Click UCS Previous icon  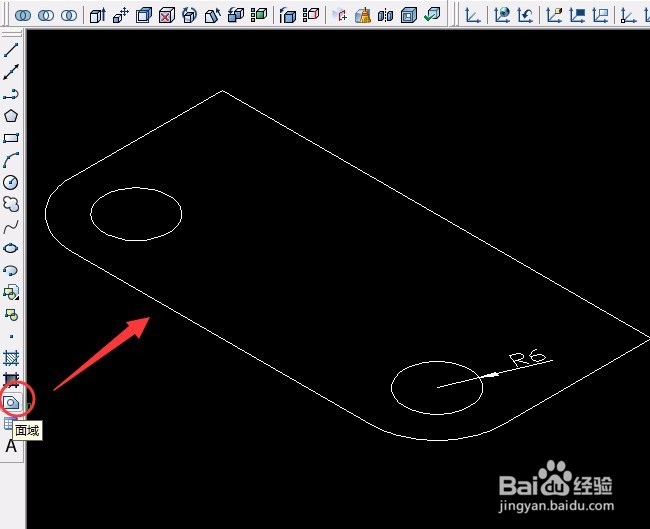click(525, 15)
